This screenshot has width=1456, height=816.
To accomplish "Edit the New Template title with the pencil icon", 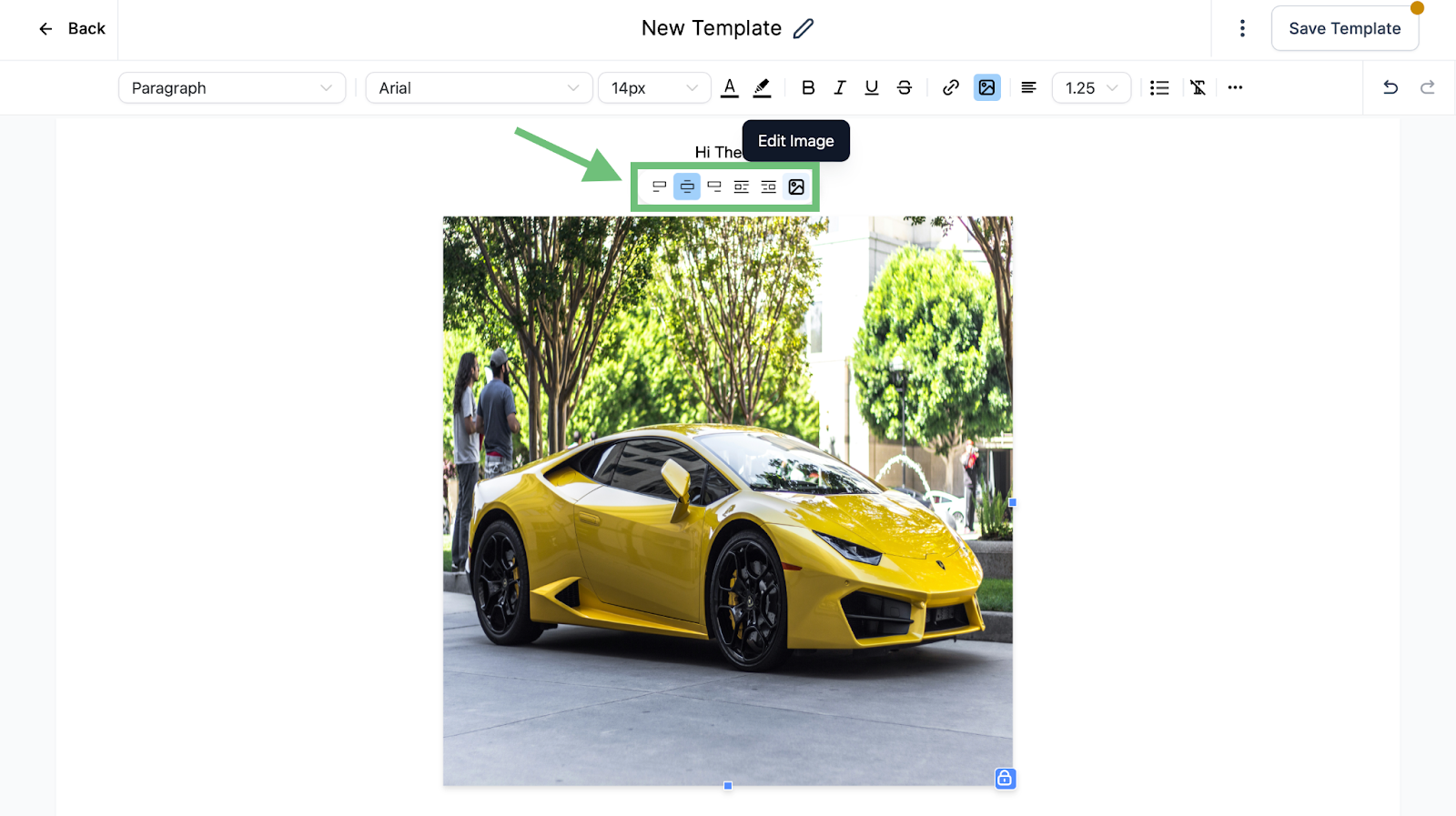I will pyautogui.click(x=804, y=29).
